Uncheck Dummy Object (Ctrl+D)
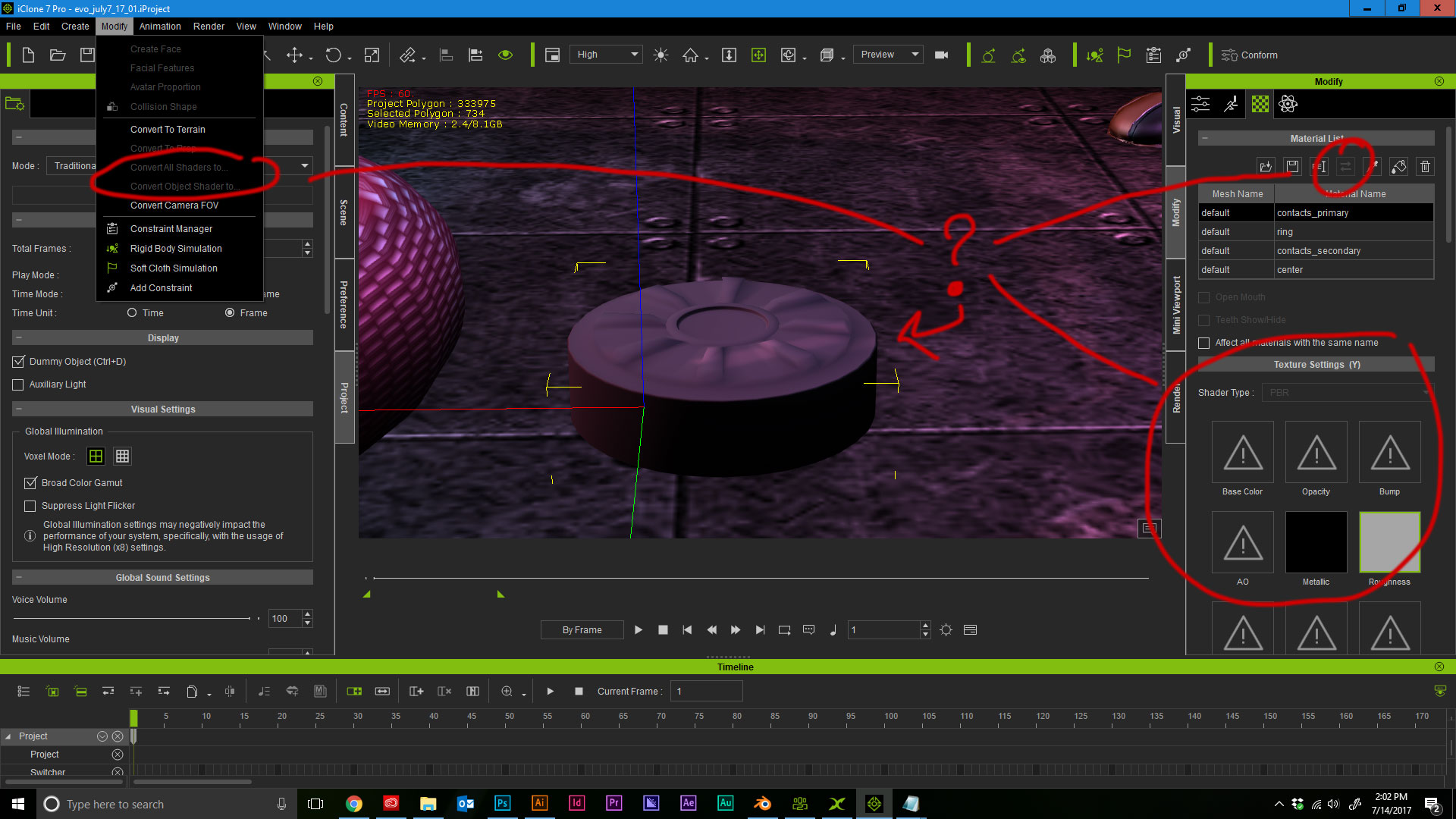The width and height of the screenshot is (1456, 819). coord(18,362)
